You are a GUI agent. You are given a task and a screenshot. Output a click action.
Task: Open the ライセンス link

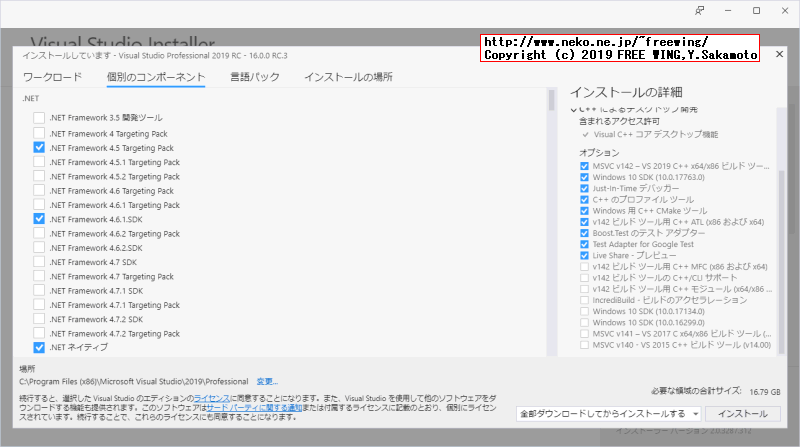point(212,398)
